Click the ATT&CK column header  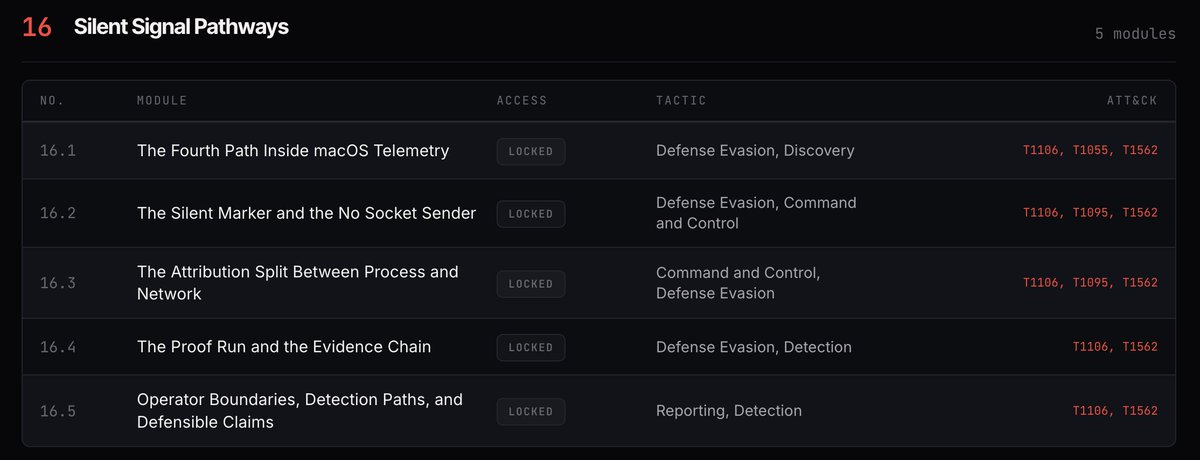(1133, 101)
